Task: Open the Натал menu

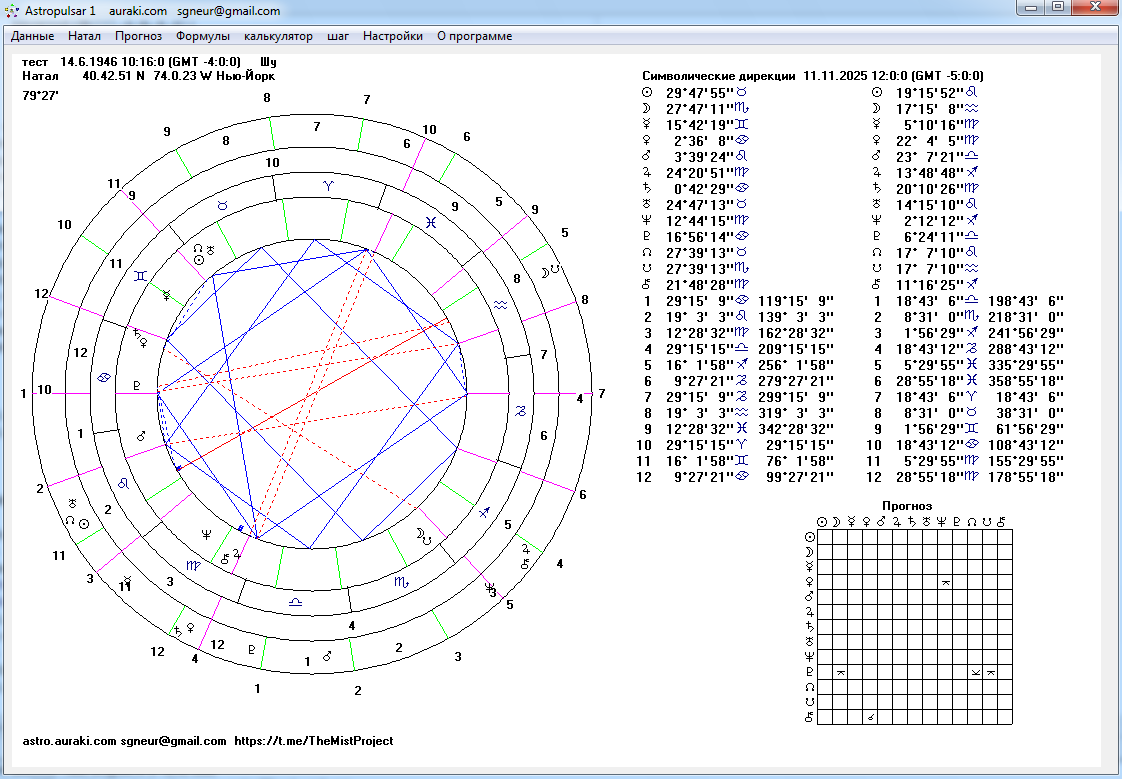Action: pyautogui.click(x=84, y=36)
